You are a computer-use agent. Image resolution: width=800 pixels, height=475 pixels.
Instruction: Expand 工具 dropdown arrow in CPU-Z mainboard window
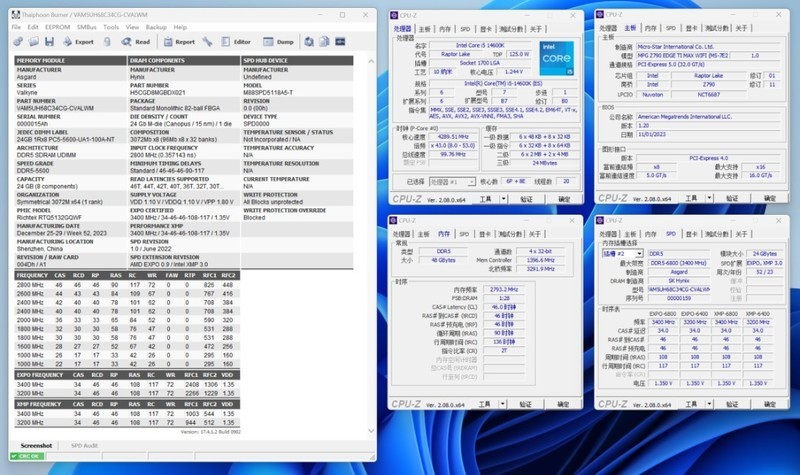click(710, 198)
